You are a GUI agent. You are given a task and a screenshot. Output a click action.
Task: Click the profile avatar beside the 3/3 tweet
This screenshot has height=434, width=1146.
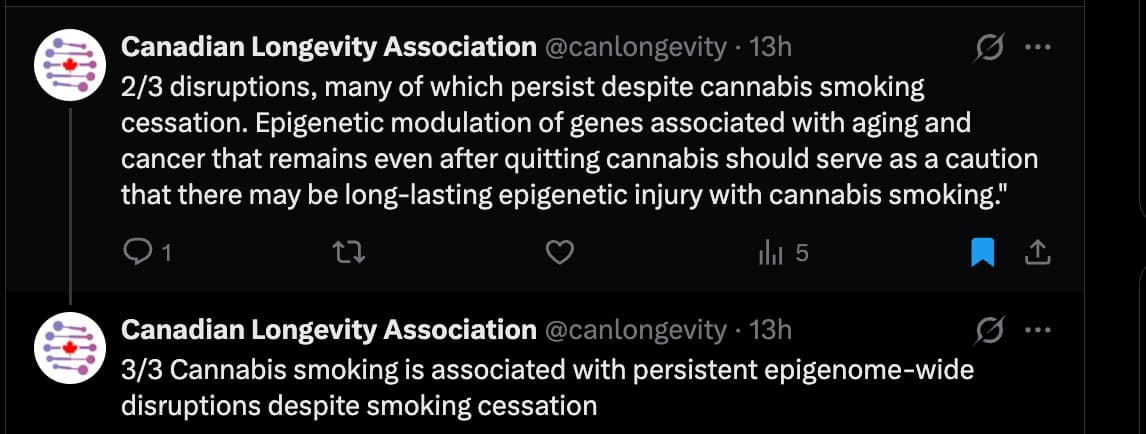(71, 346)
